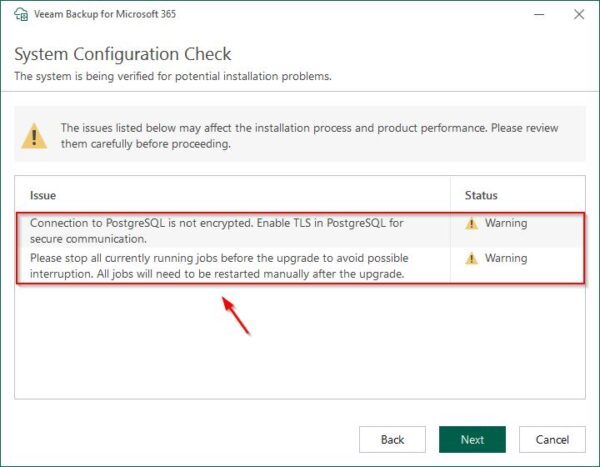600x467 pixels.
Task: Click the large yellow warning triangle in banner
Action: 34,136
